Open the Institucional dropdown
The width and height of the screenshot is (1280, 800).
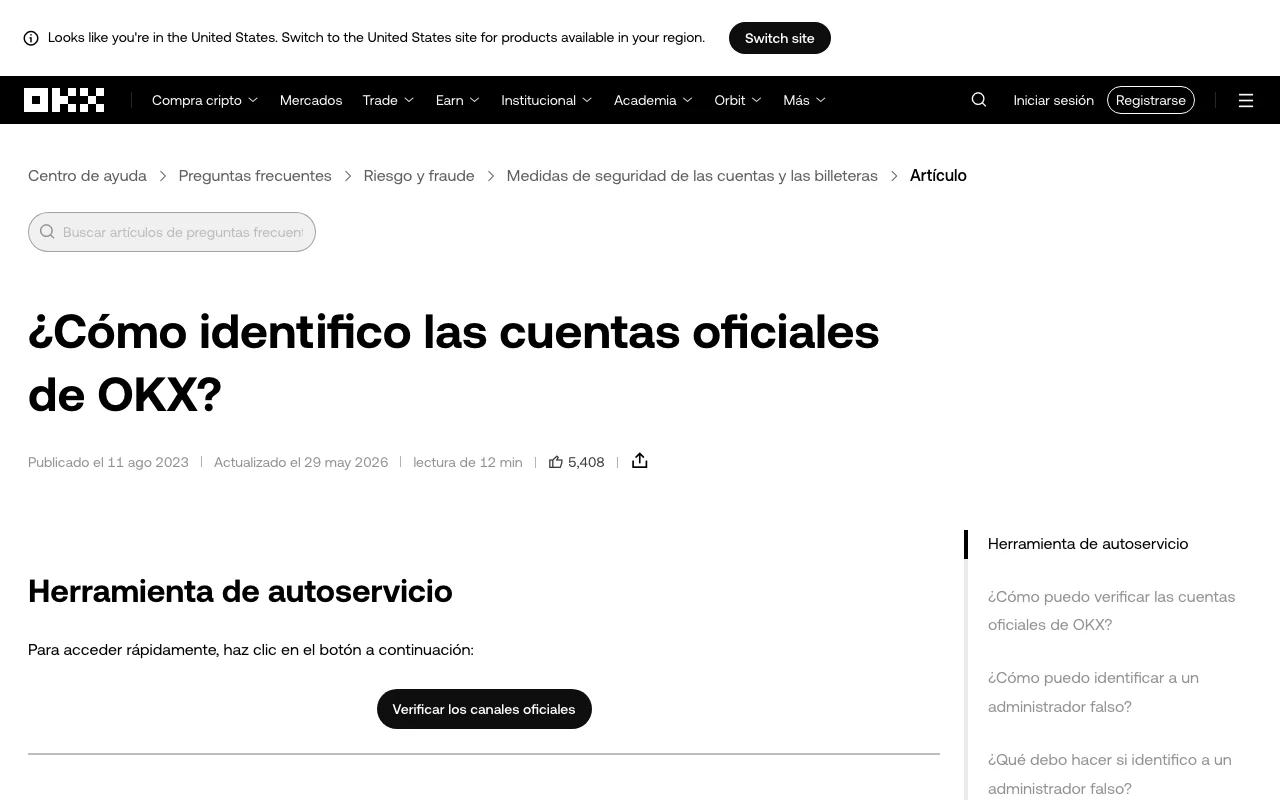tap(547, 100)
